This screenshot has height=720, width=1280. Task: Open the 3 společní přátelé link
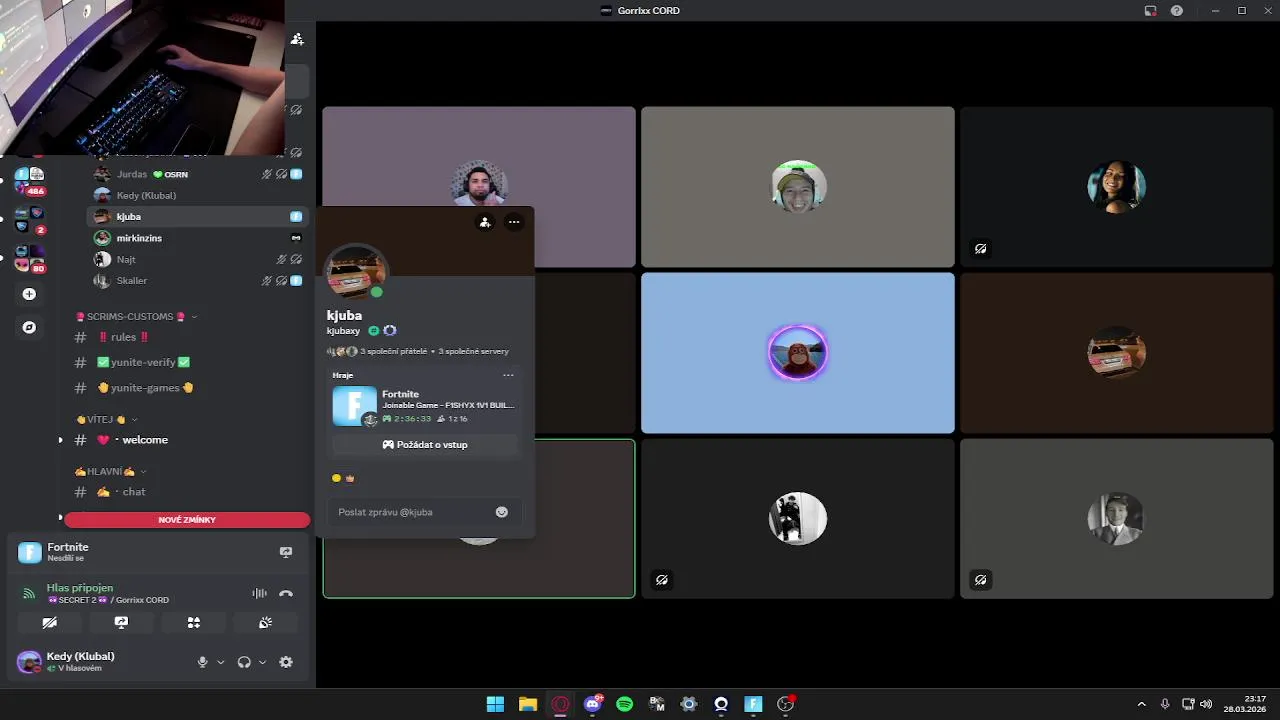click(393, 351)
